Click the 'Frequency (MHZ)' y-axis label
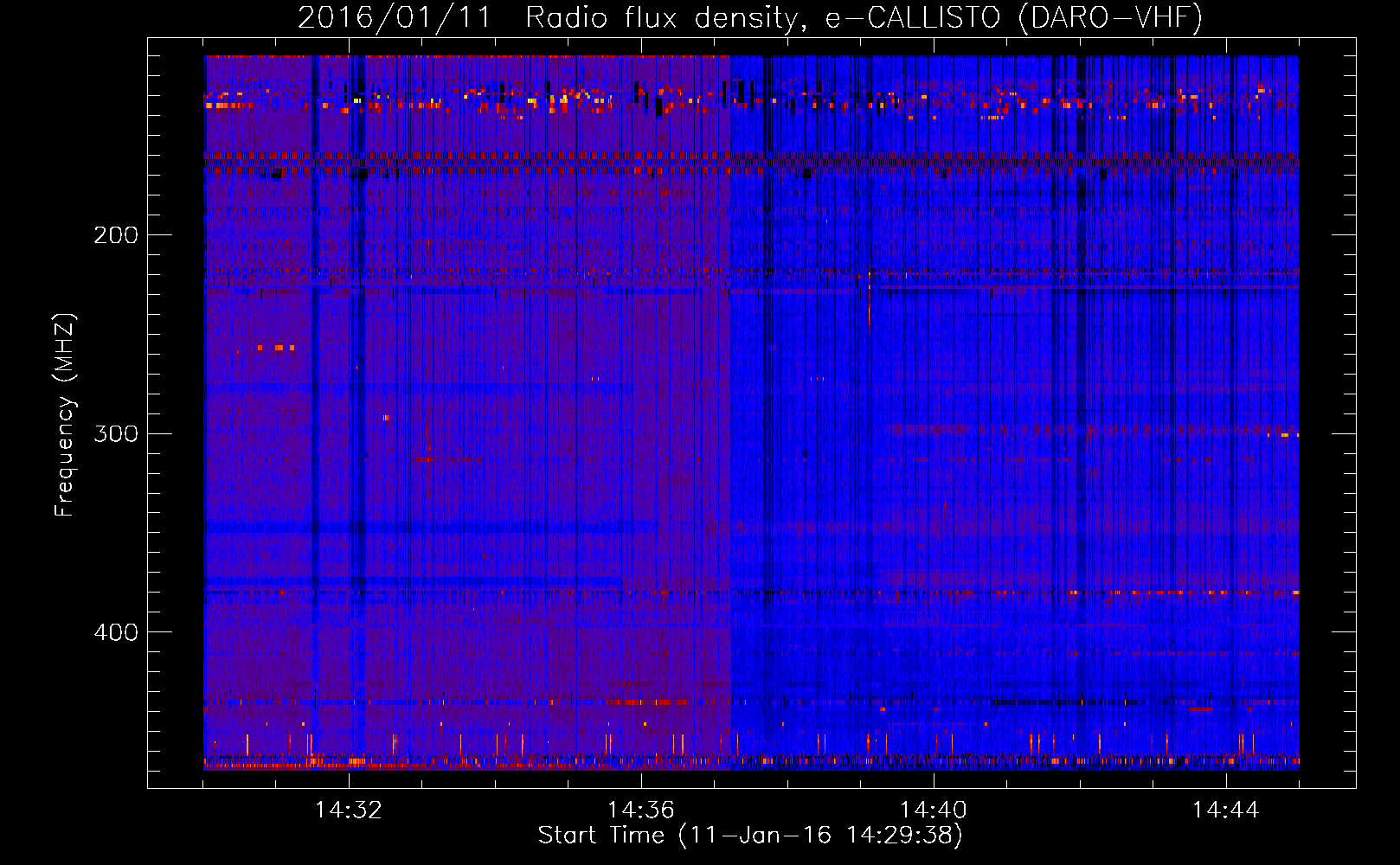This screenshot has height=865, width=1400. 65,415
